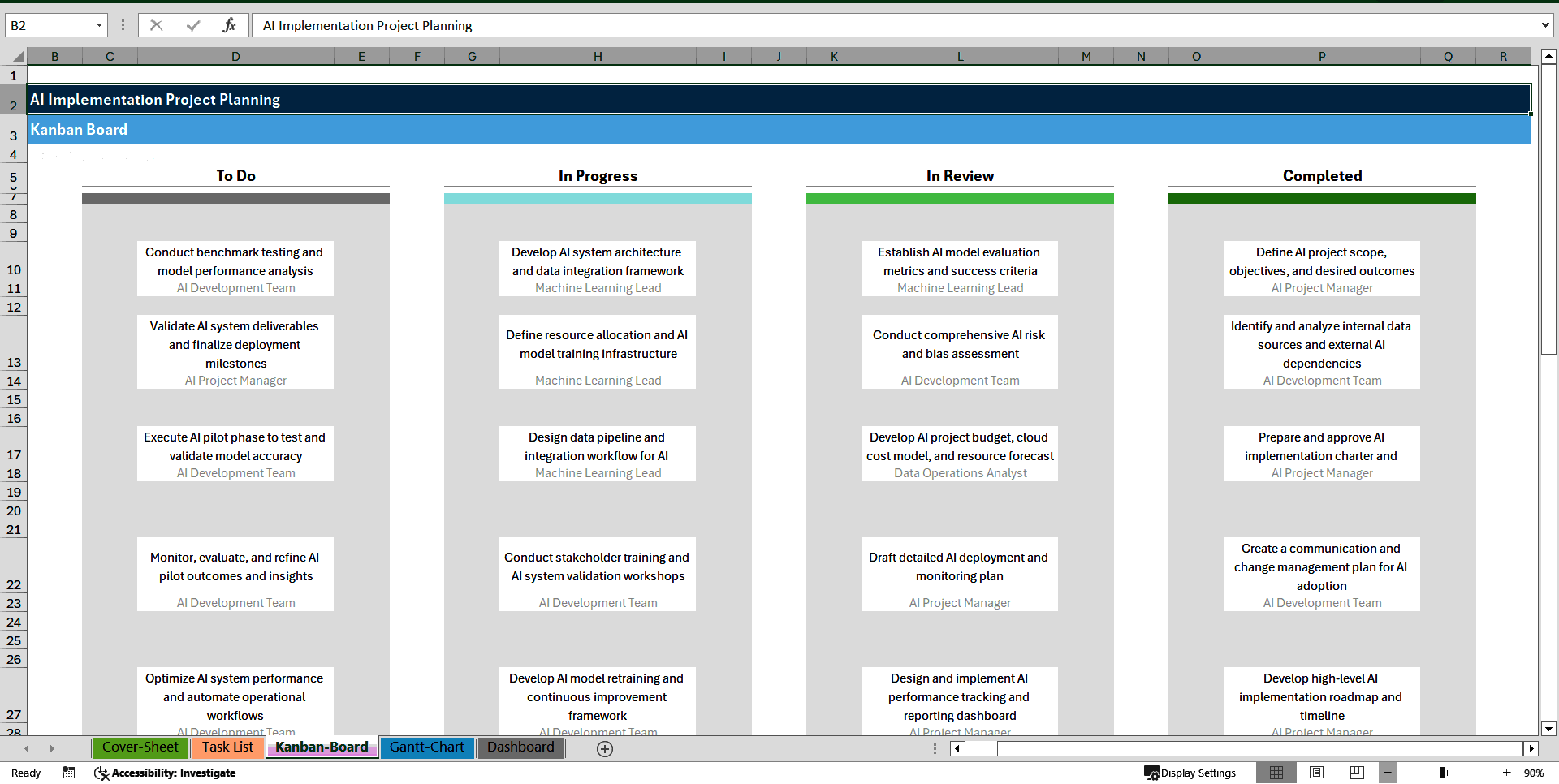Image resolution: width=1559 pixels, height=784 pixels.
Task: Click 90% to open the Zoom dialog
Action: point(1535,773)
